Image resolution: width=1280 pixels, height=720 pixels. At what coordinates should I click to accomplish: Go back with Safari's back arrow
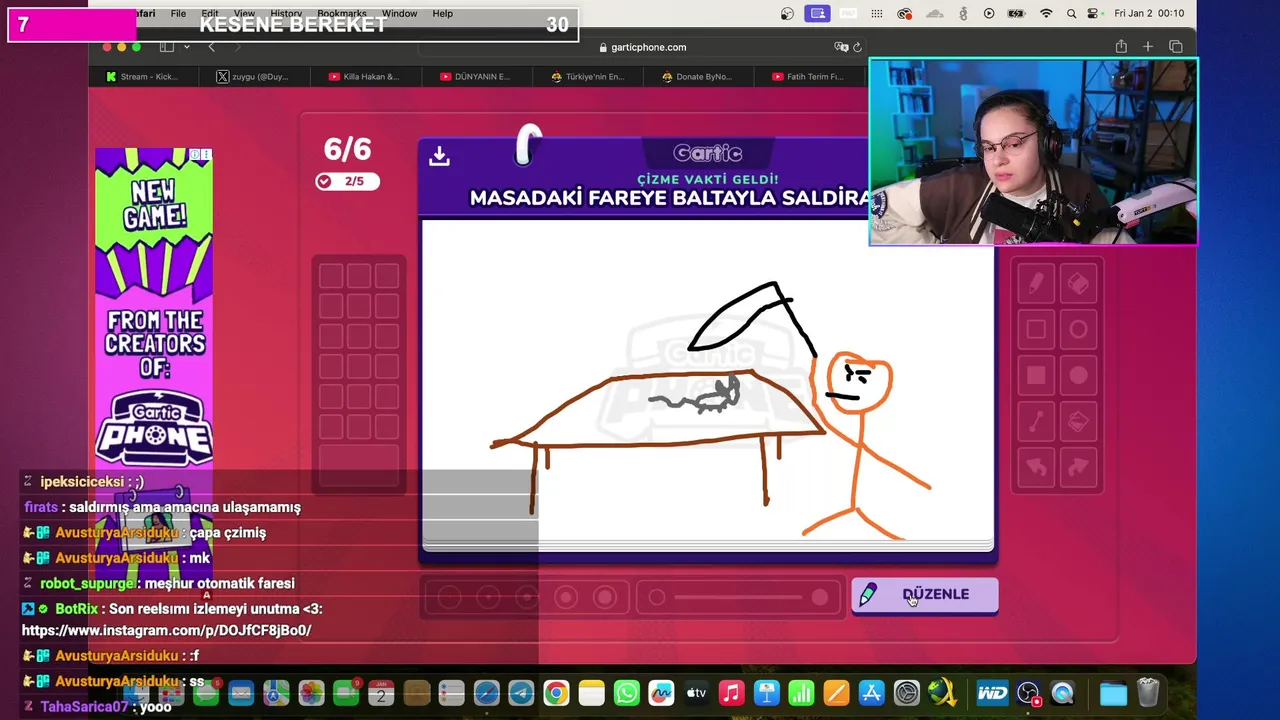[211, 47]
